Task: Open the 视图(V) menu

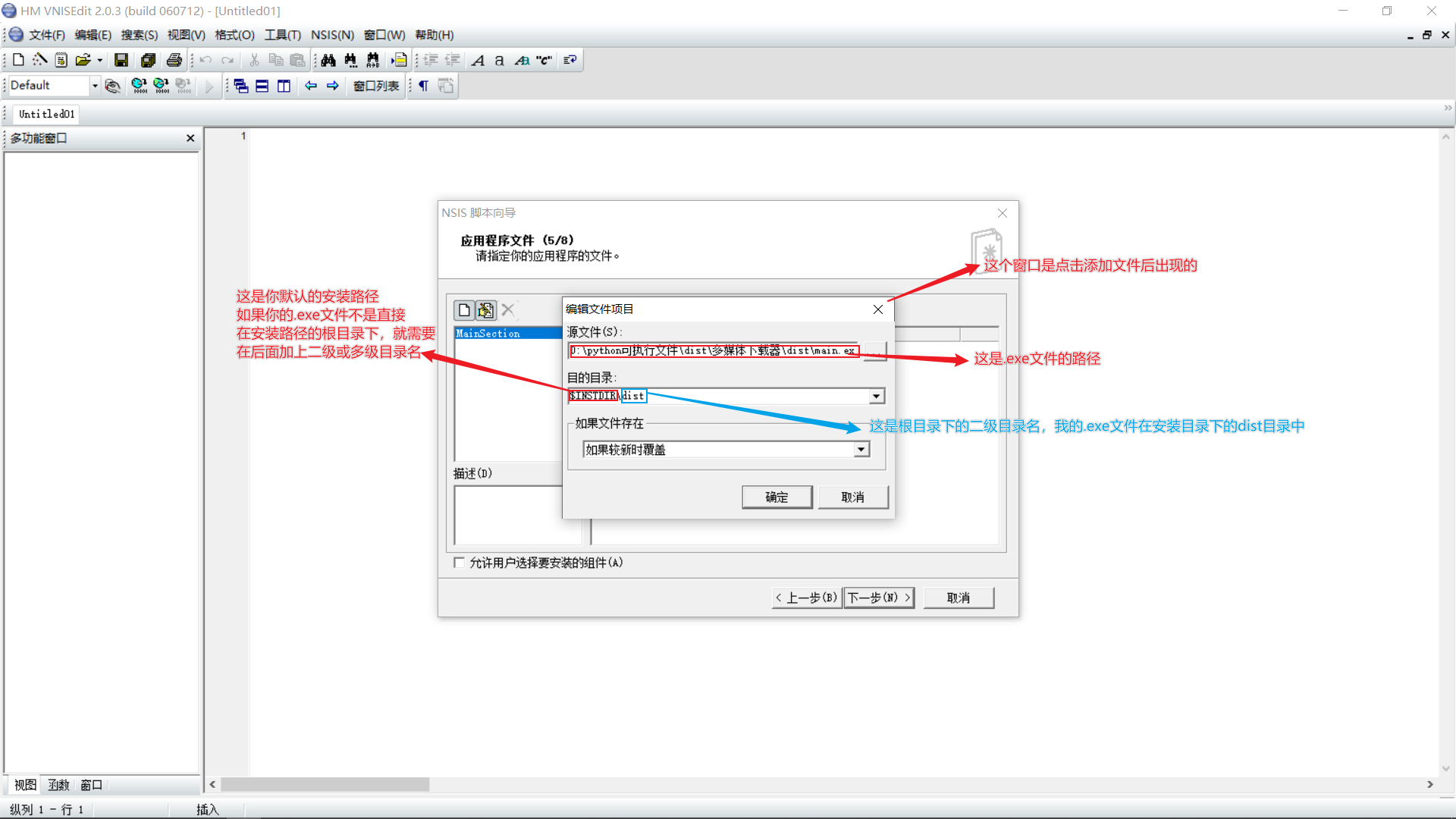Action: pos(187,35)
